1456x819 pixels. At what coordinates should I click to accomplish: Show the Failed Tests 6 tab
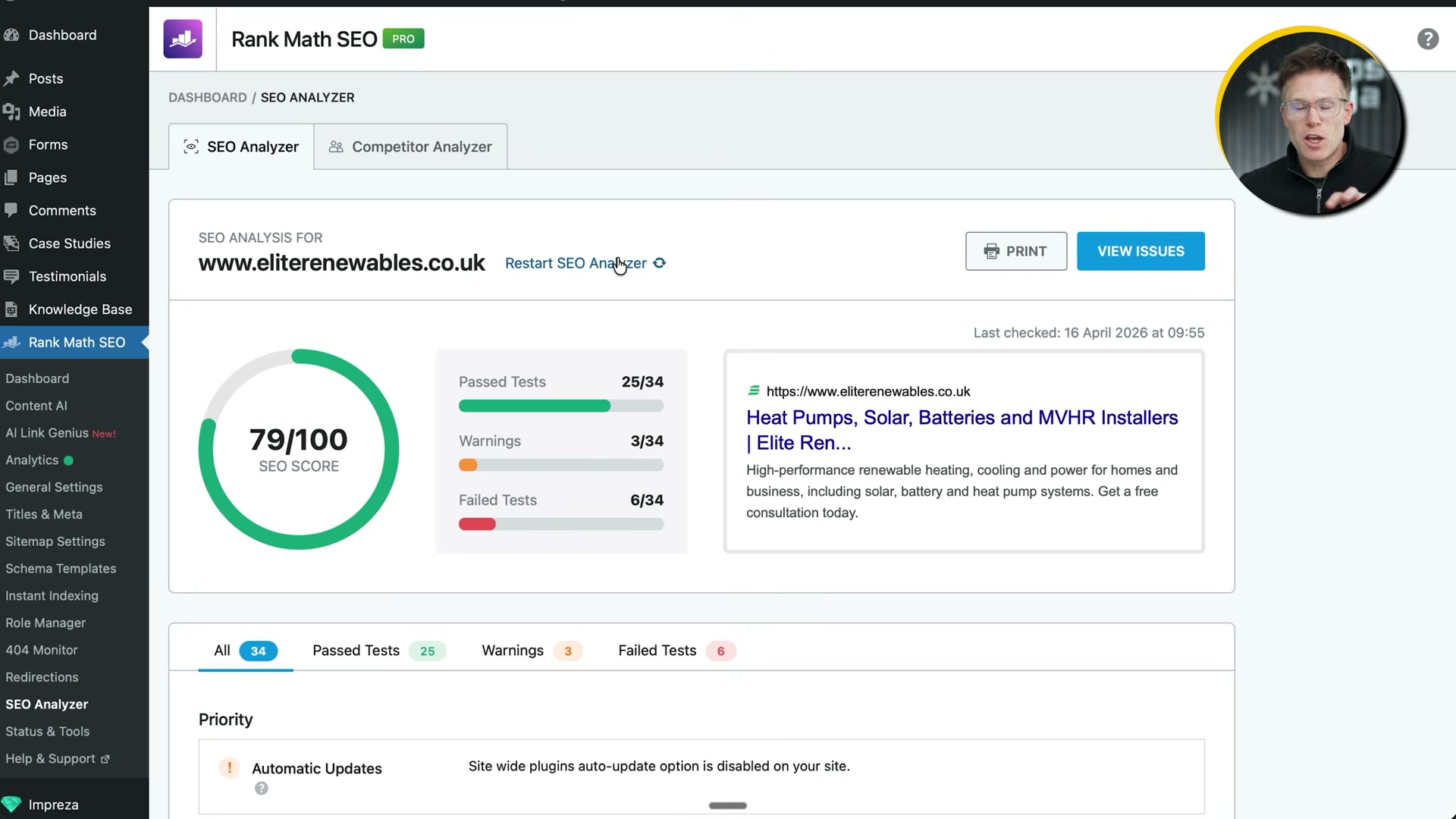tap(676, 651)
